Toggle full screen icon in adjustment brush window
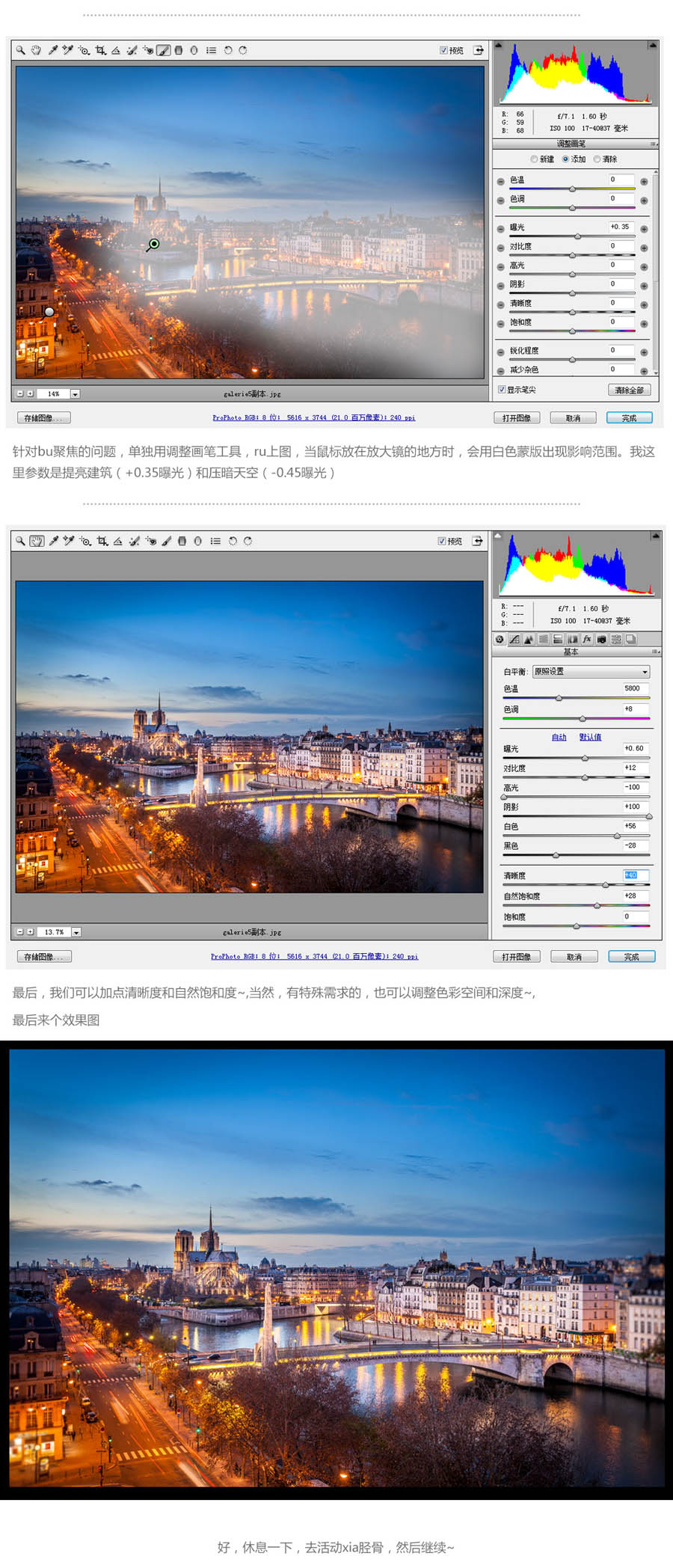This screenshot has height=1568, width=673. coord(479,50)
